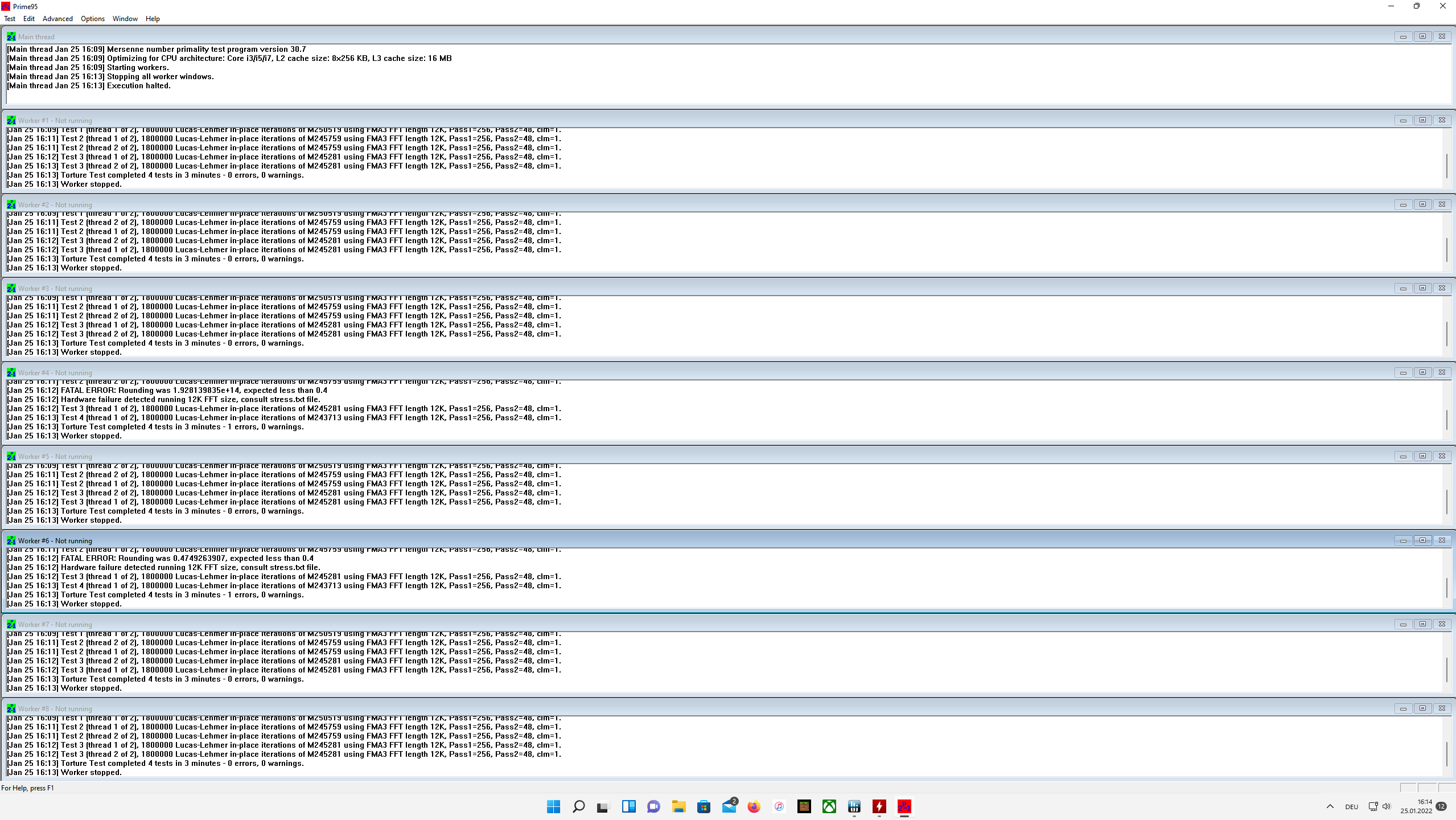The height and width of the screenshot is (820, 1456).
Task: Open the DEU language selector
Action: coord(1351,807)
